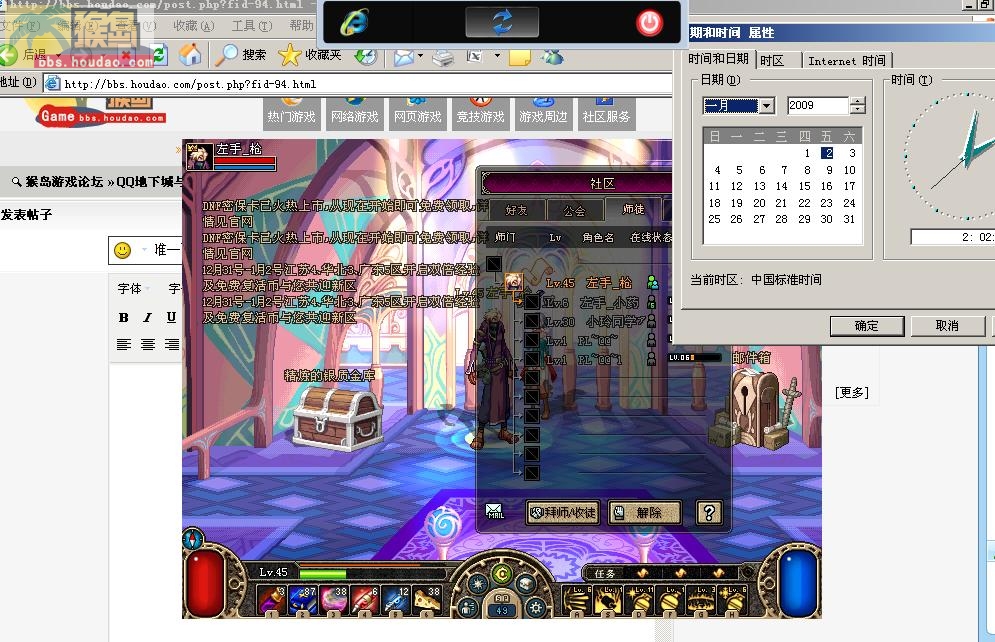Click the blue gun item in quickslot 5
Image resolution: width=995 pixels, height=642 pixels.
point(396,600)
